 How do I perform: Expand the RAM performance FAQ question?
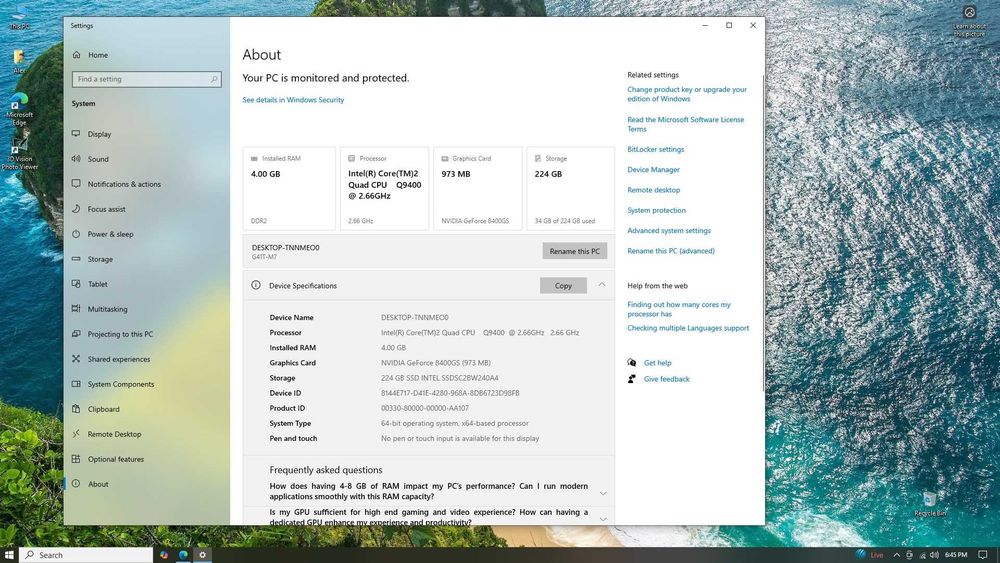tap(603, 493)
